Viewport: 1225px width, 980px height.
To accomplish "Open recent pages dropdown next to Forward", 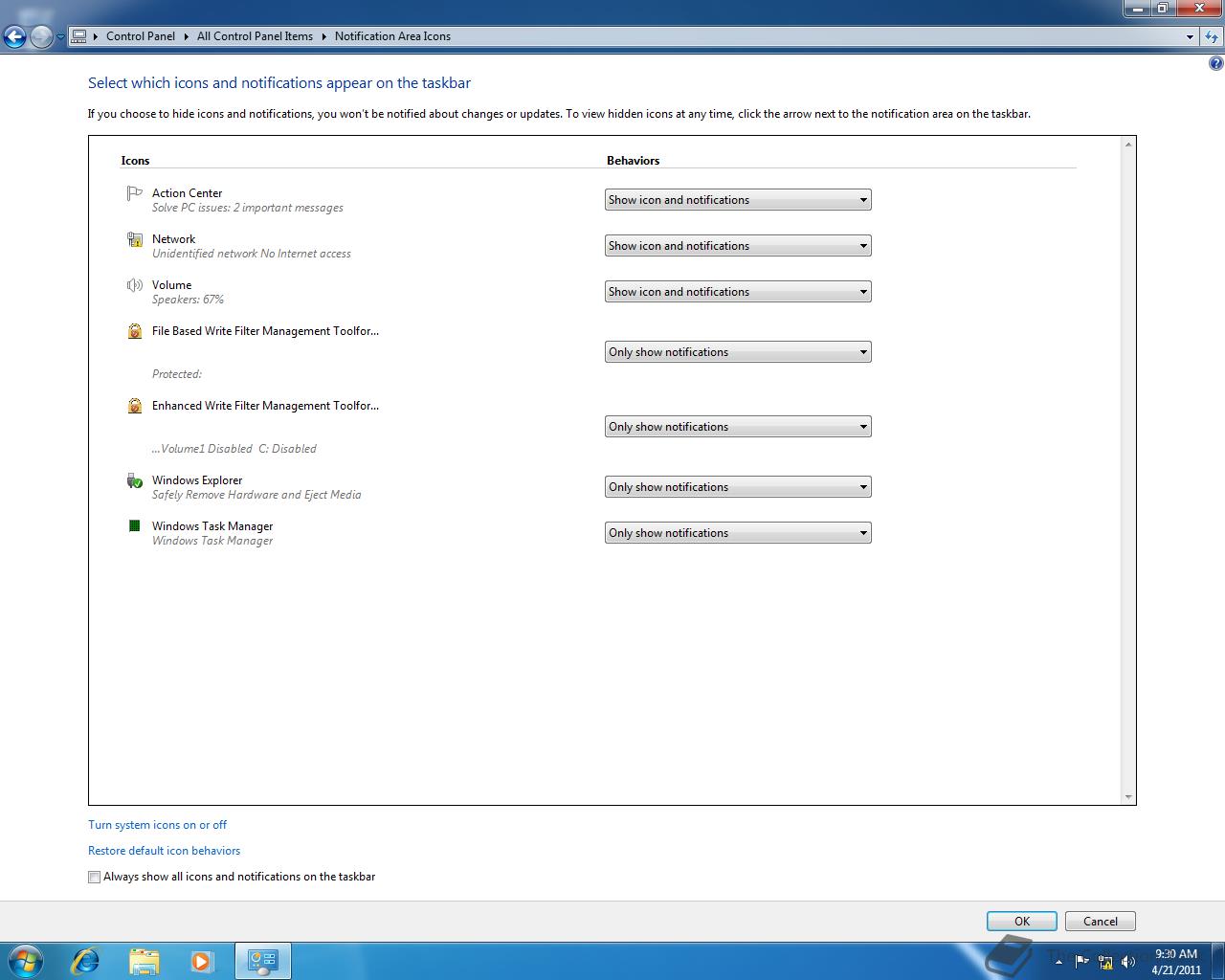I will pyautogui.click(x=60, y=36).
